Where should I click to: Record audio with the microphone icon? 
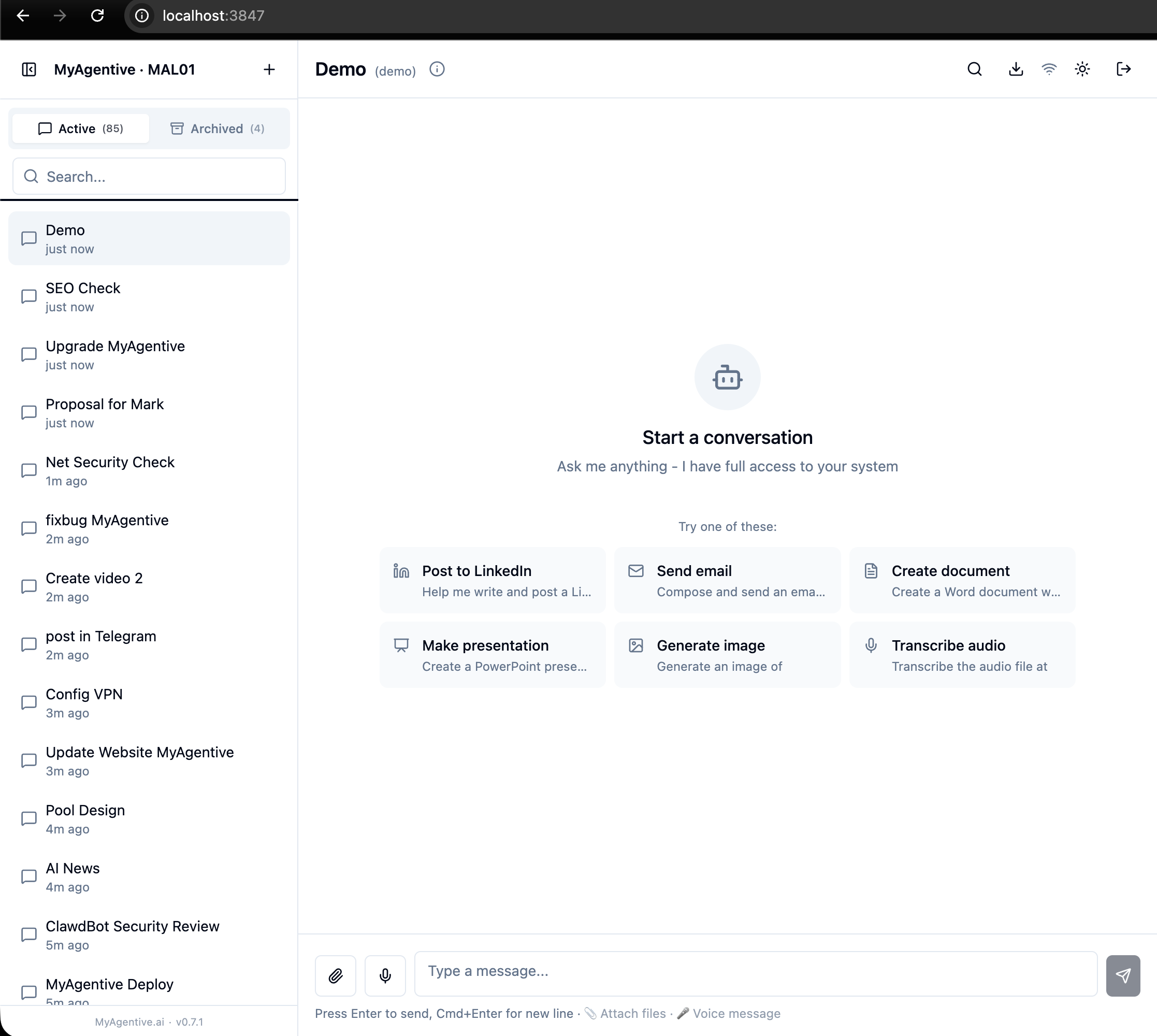click(385, 975)
